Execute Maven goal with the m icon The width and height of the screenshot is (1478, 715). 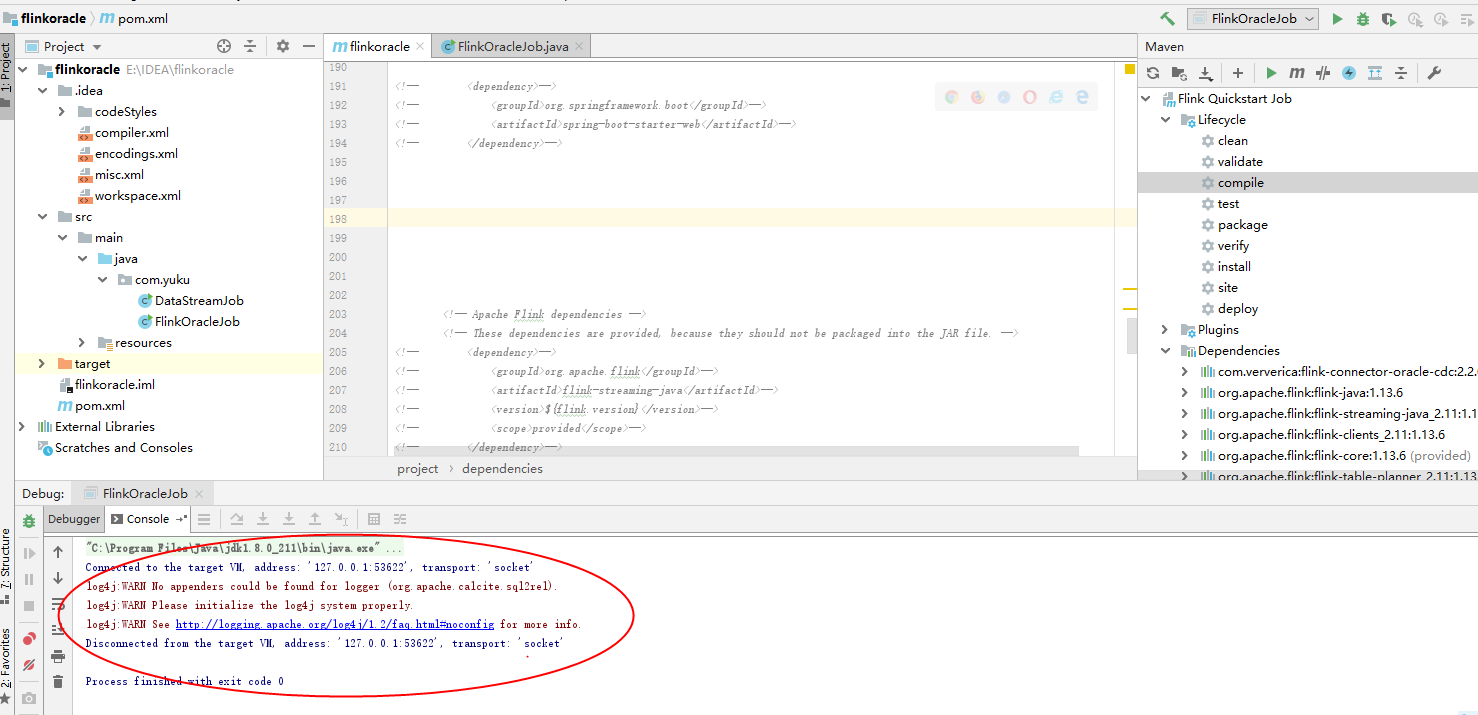point(1297,73)
